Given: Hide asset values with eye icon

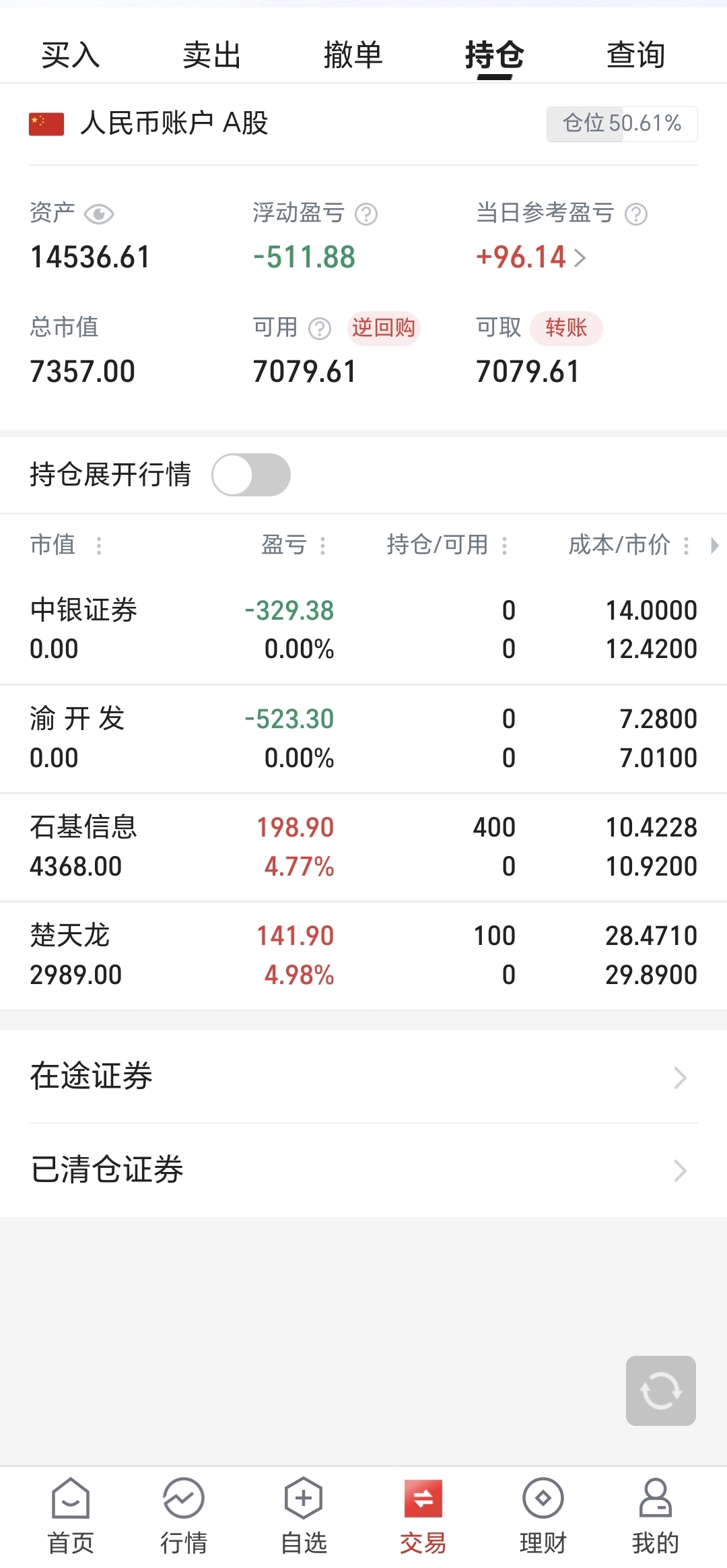Looking at the screenshot, I should [99, 214].
